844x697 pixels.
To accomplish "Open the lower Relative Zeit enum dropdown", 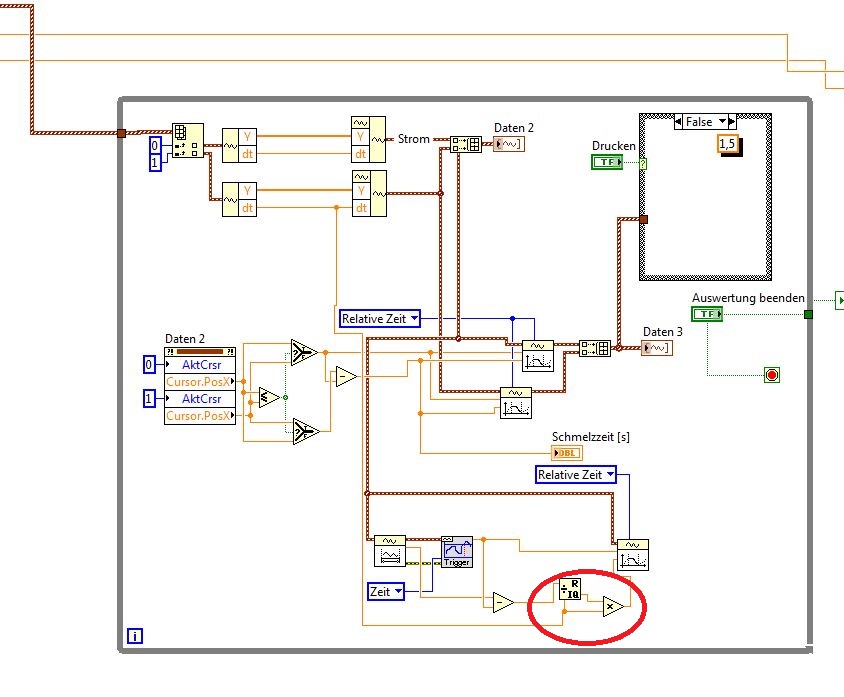I will coord(610,475).
